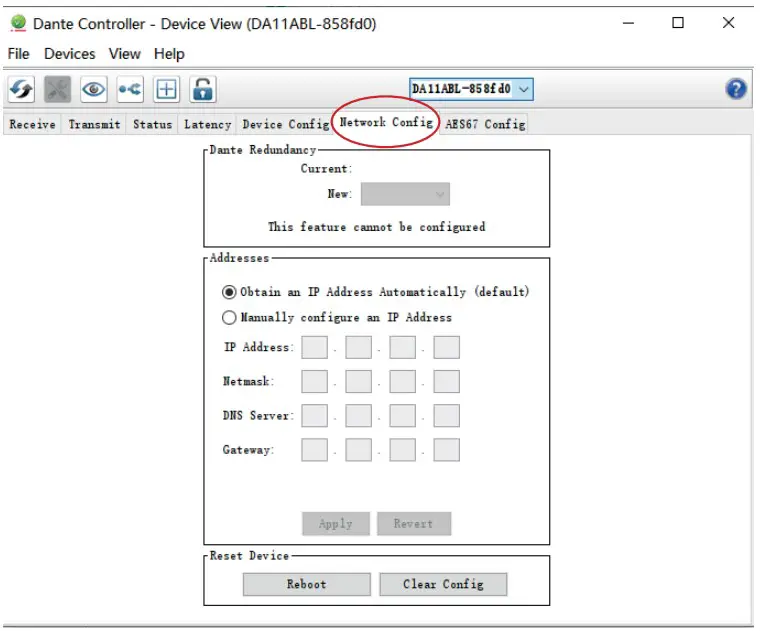Click the first Netmask octet field
The image size is (760, 631).
(314, 382)
